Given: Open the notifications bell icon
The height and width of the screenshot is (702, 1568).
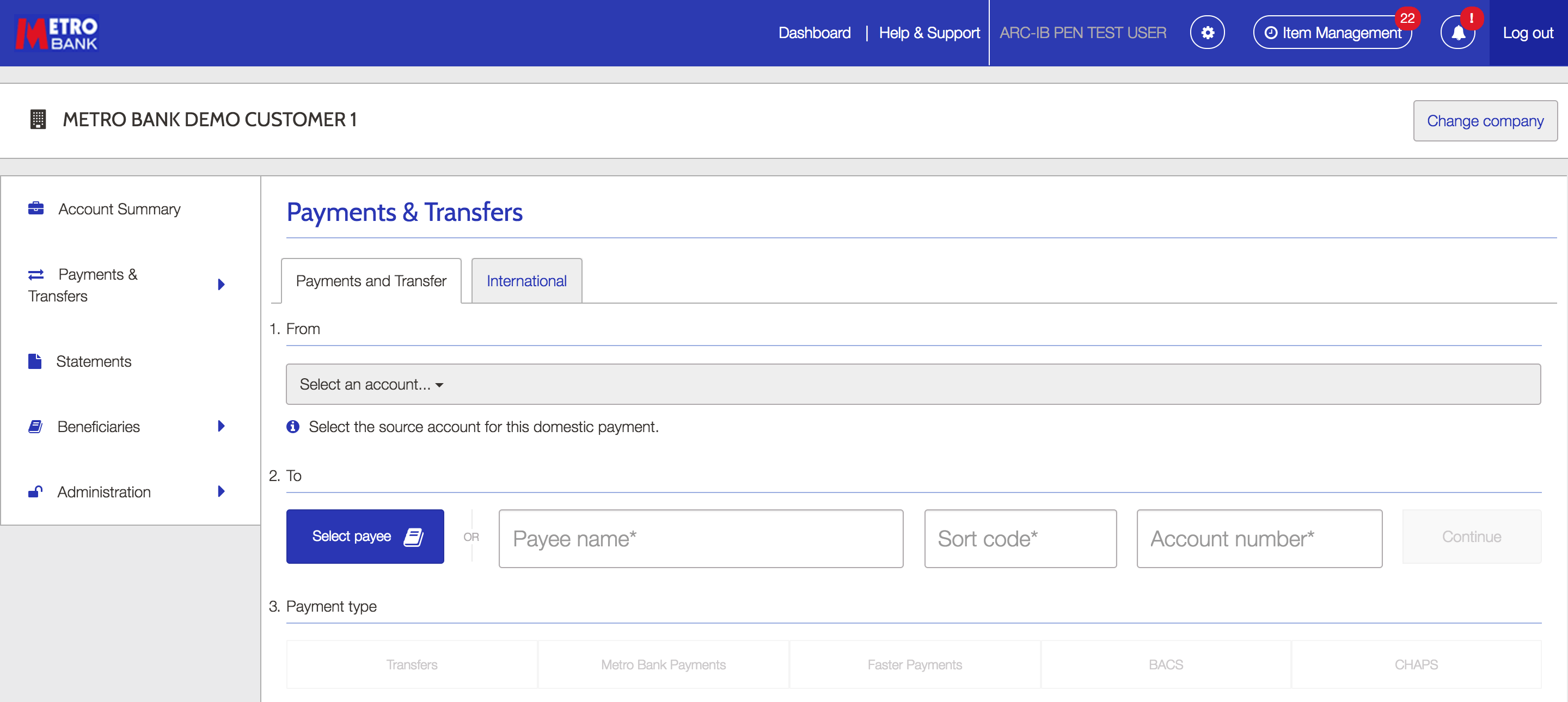Looking at the screenshot, I should [x=1458, y=33].
